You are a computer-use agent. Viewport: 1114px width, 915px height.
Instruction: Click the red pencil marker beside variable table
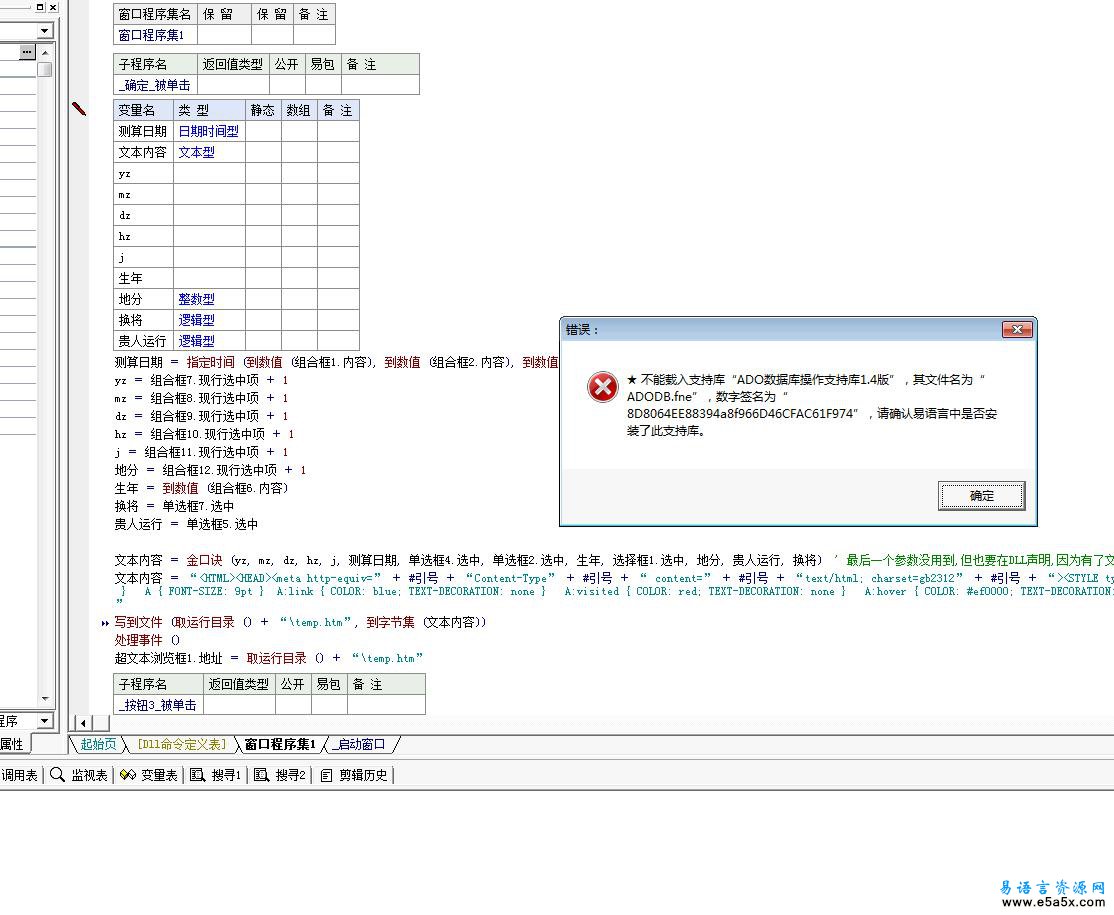click(x=79, y=109)
